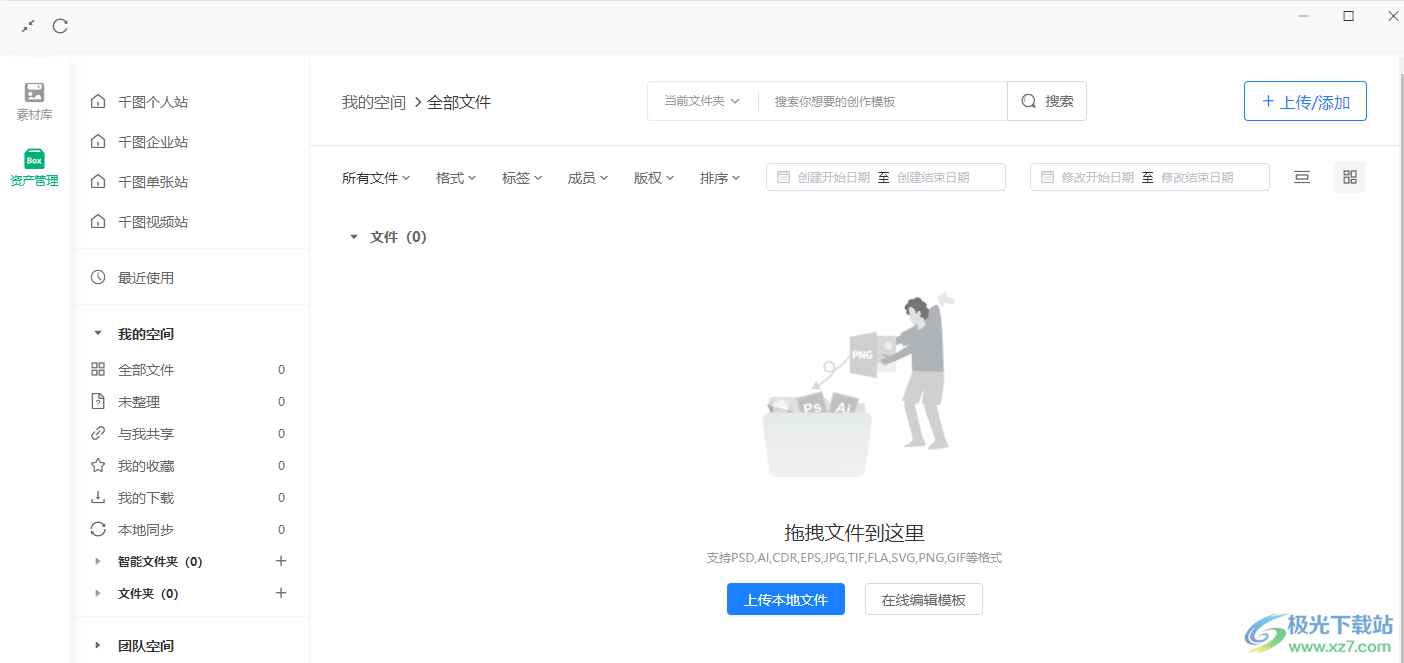Go to 千图视频站
Screen dimensions: 1404x663
pos(153,222)
